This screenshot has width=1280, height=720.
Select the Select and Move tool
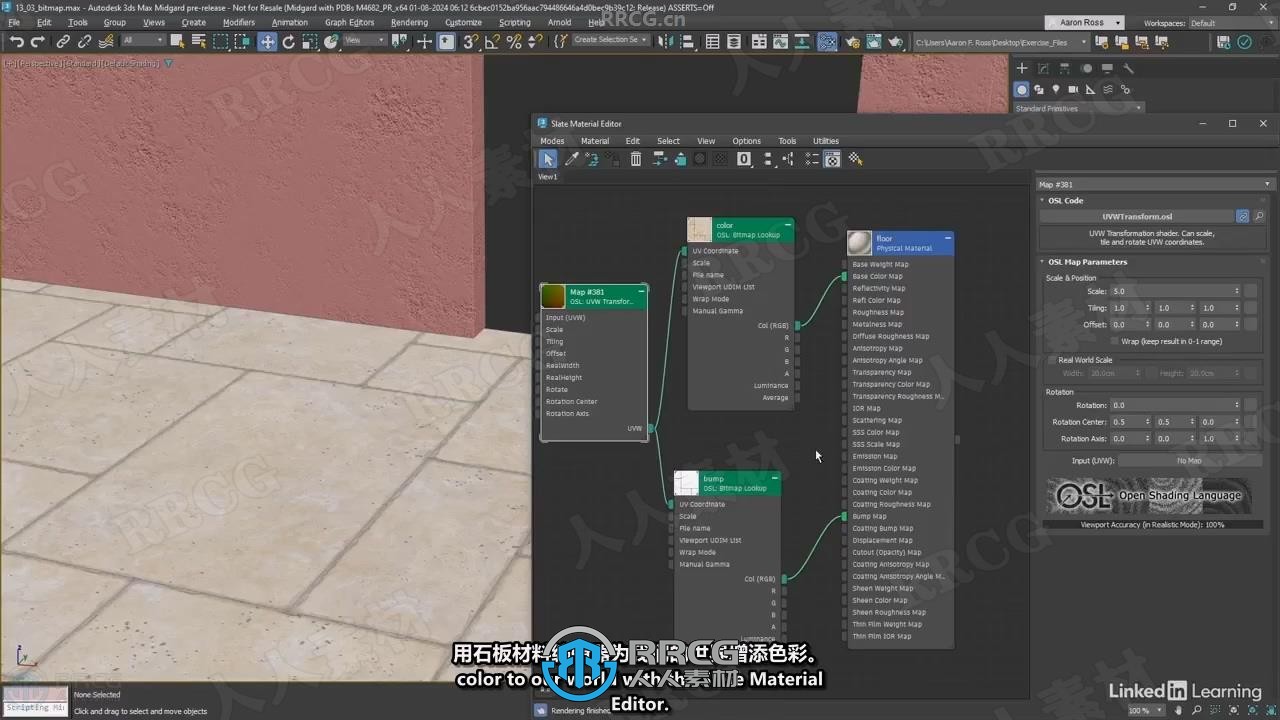267,42
